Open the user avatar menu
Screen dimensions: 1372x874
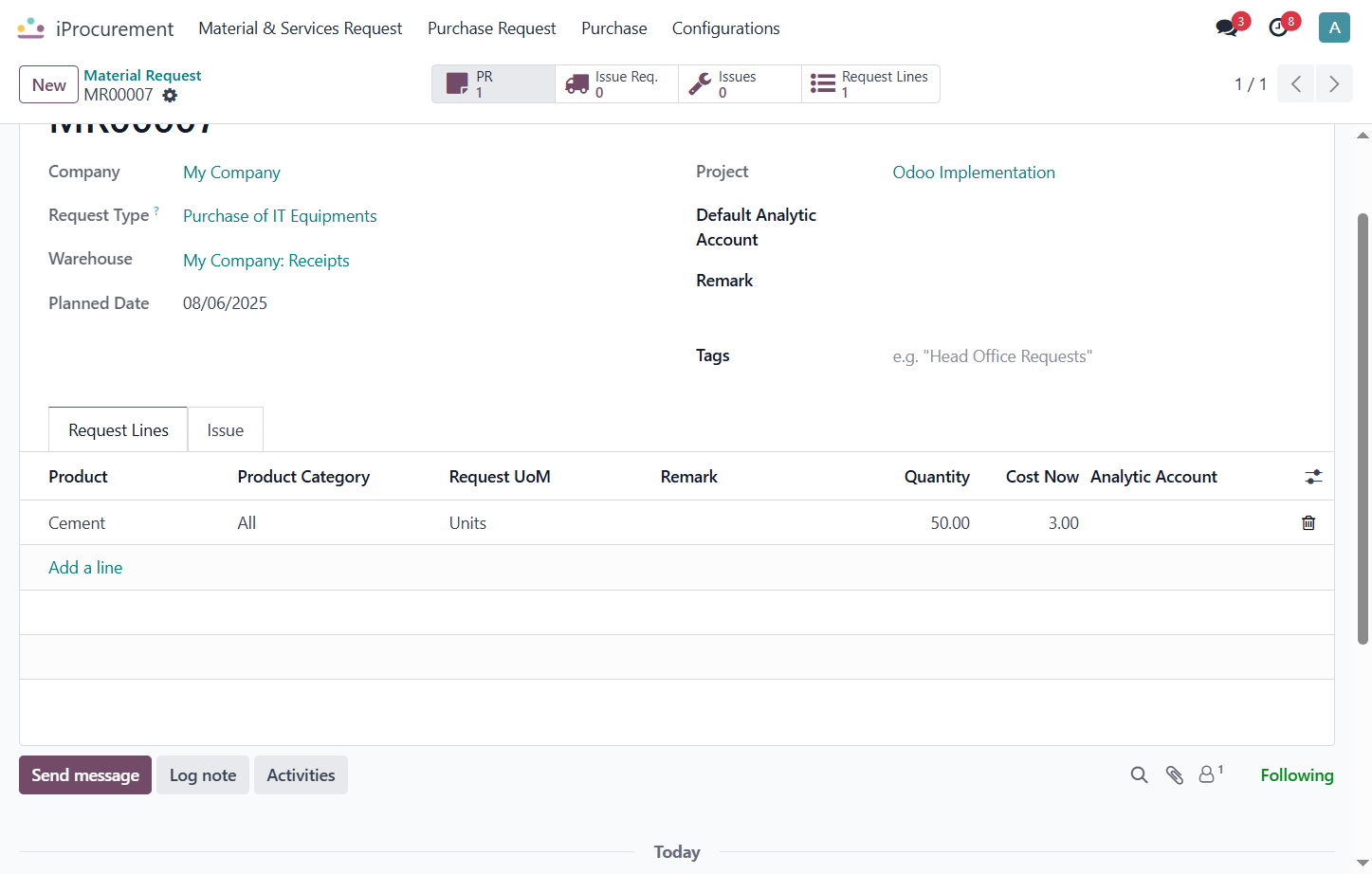(1334, 27)
